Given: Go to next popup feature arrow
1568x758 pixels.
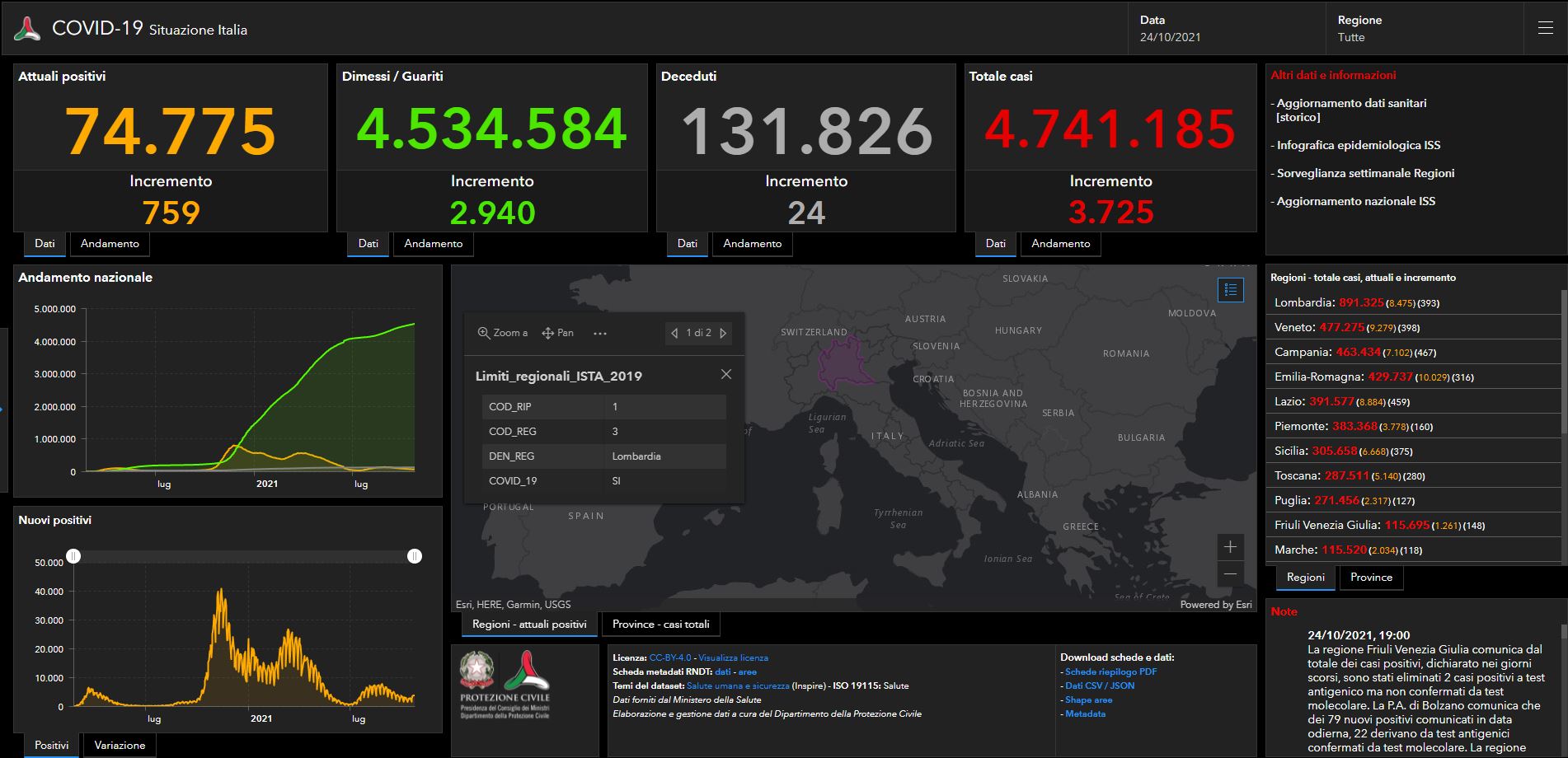Looking at the screenshot, I should [723, 334].
